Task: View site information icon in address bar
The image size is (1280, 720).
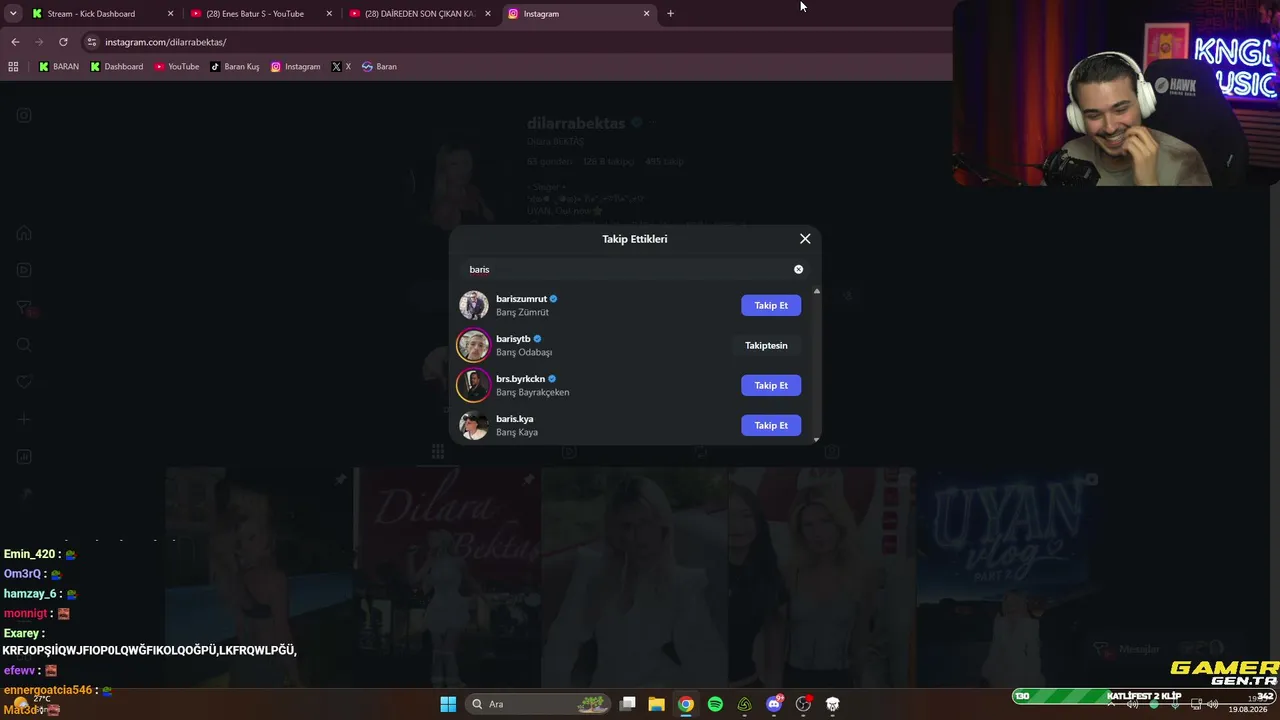Action: pos(92,42)
